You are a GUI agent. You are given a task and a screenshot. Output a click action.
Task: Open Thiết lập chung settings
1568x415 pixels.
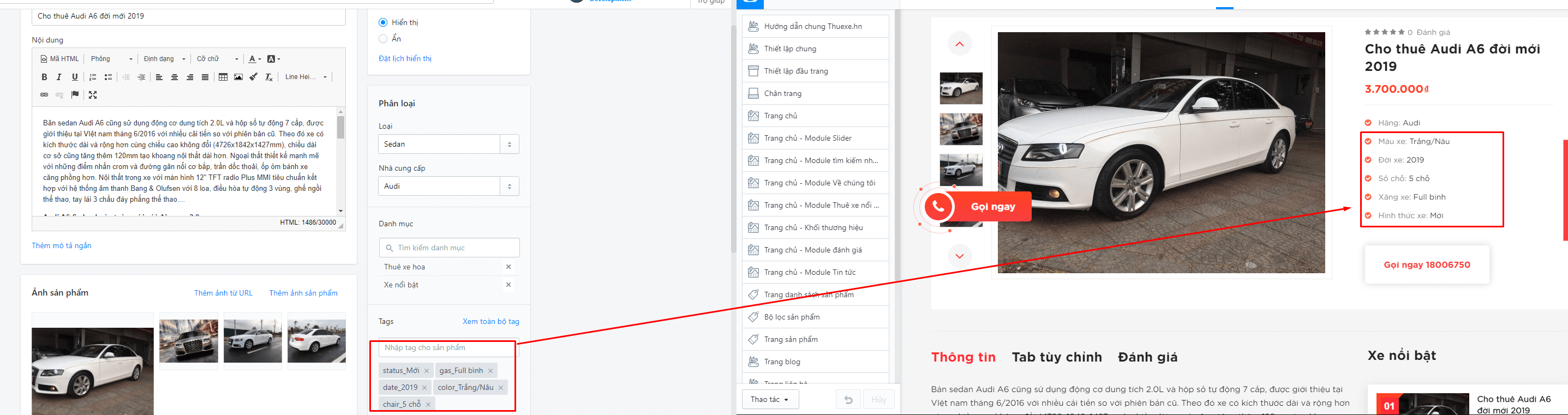[815, 49]
